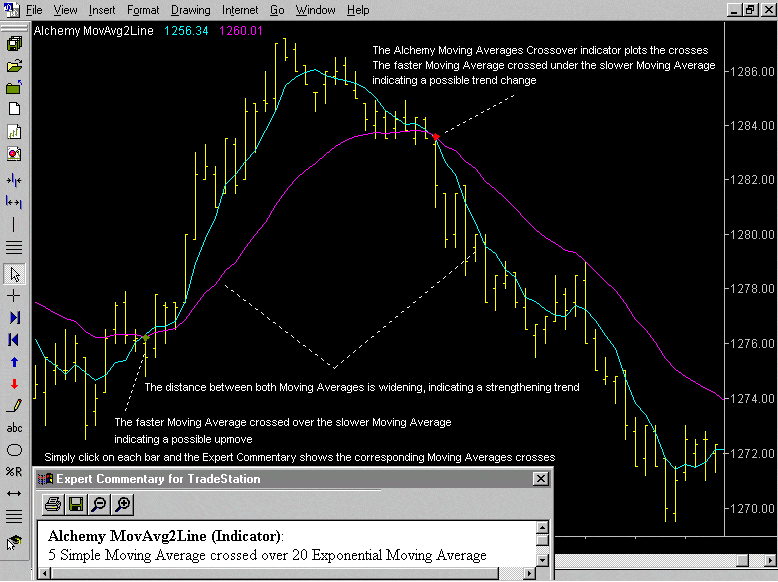Click the expand bar spacing icon
The height and width of the screenshot is (582, 778).
click(x=14, y=202)
